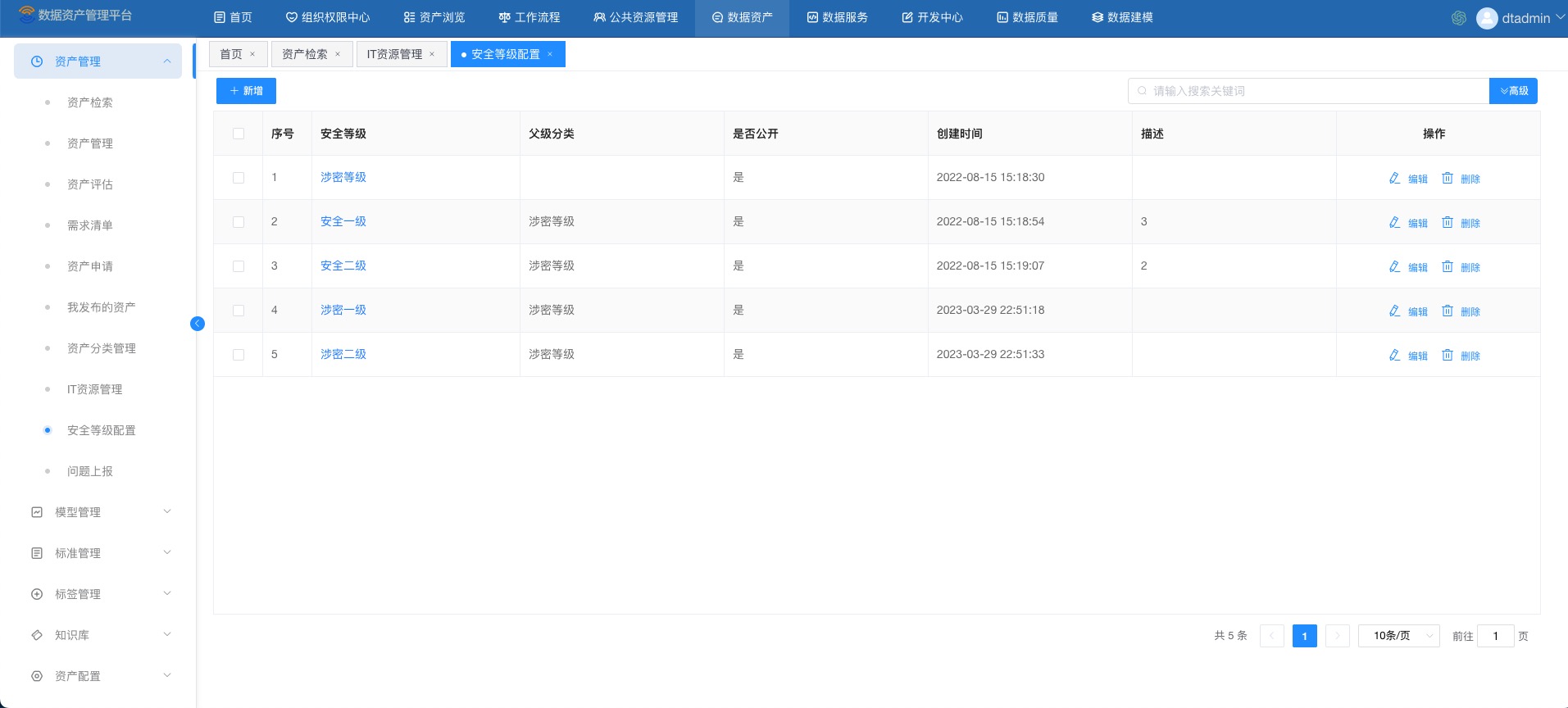Switch to the 资产检索 tab
Viewport: 1568px width, 708px height.
304,54
